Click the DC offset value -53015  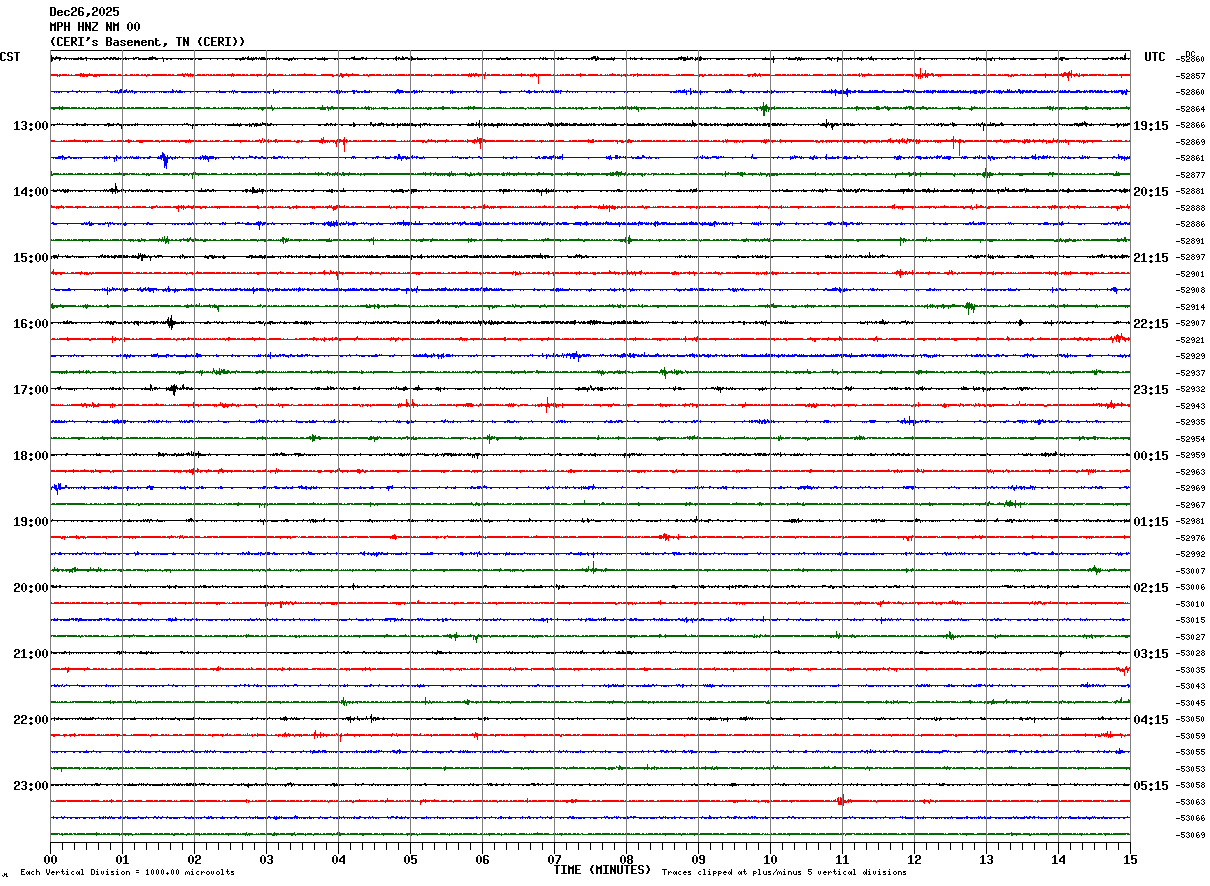[1191, 620]
